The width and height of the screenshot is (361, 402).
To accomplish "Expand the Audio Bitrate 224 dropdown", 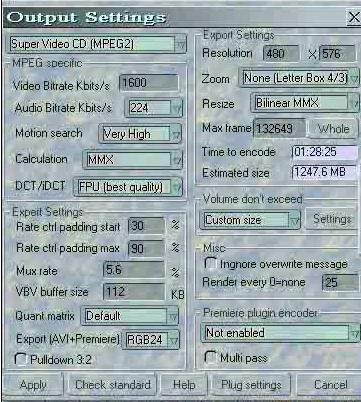I will [x=154, y=108].
